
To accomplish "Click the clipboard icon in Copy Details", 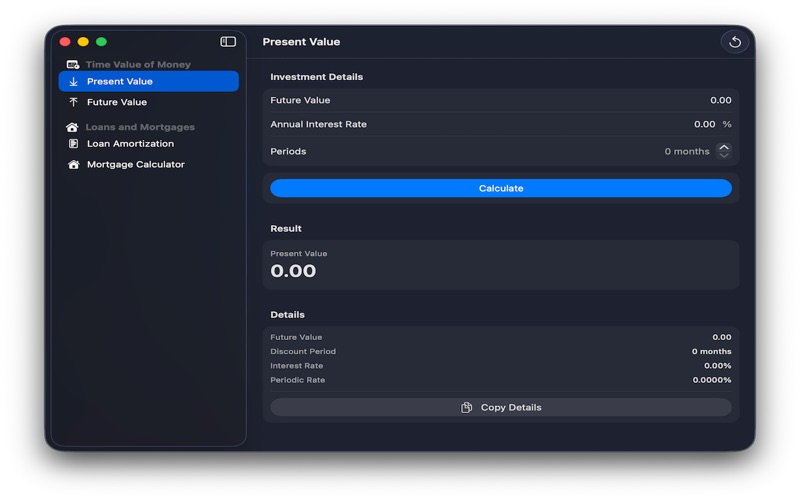I will coord(466,408).
